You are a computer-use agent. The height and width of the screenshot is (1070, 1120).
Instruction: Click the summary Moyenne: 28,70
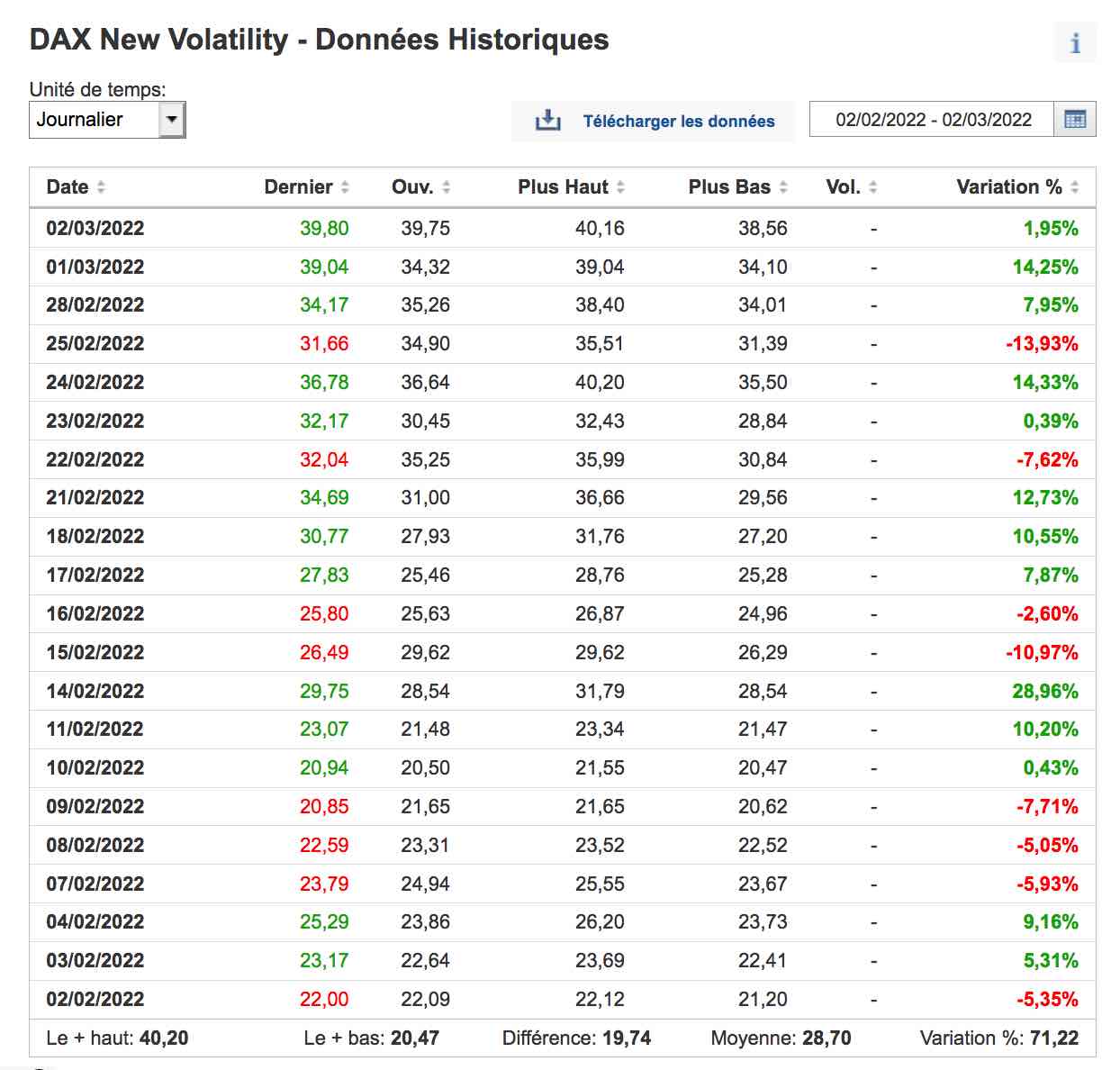point(781,1038)
